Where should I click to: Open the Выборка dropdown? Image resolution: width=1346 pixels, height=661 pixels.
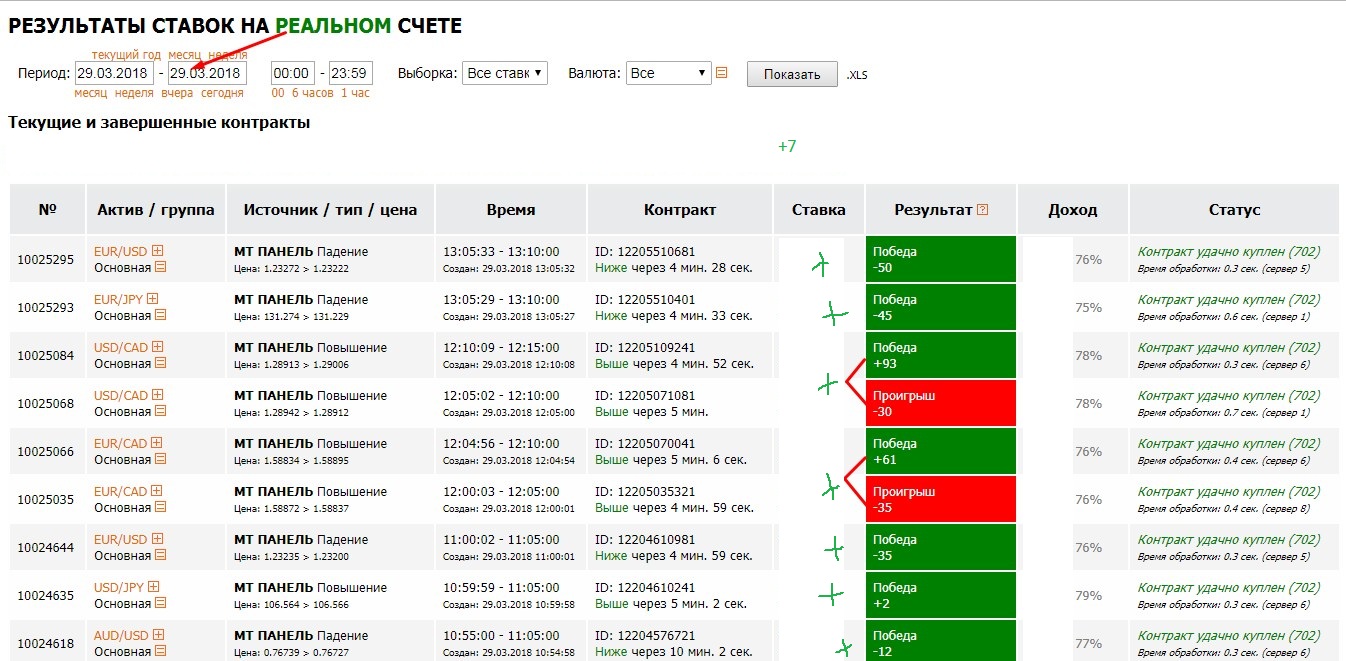tap(505, 73)
